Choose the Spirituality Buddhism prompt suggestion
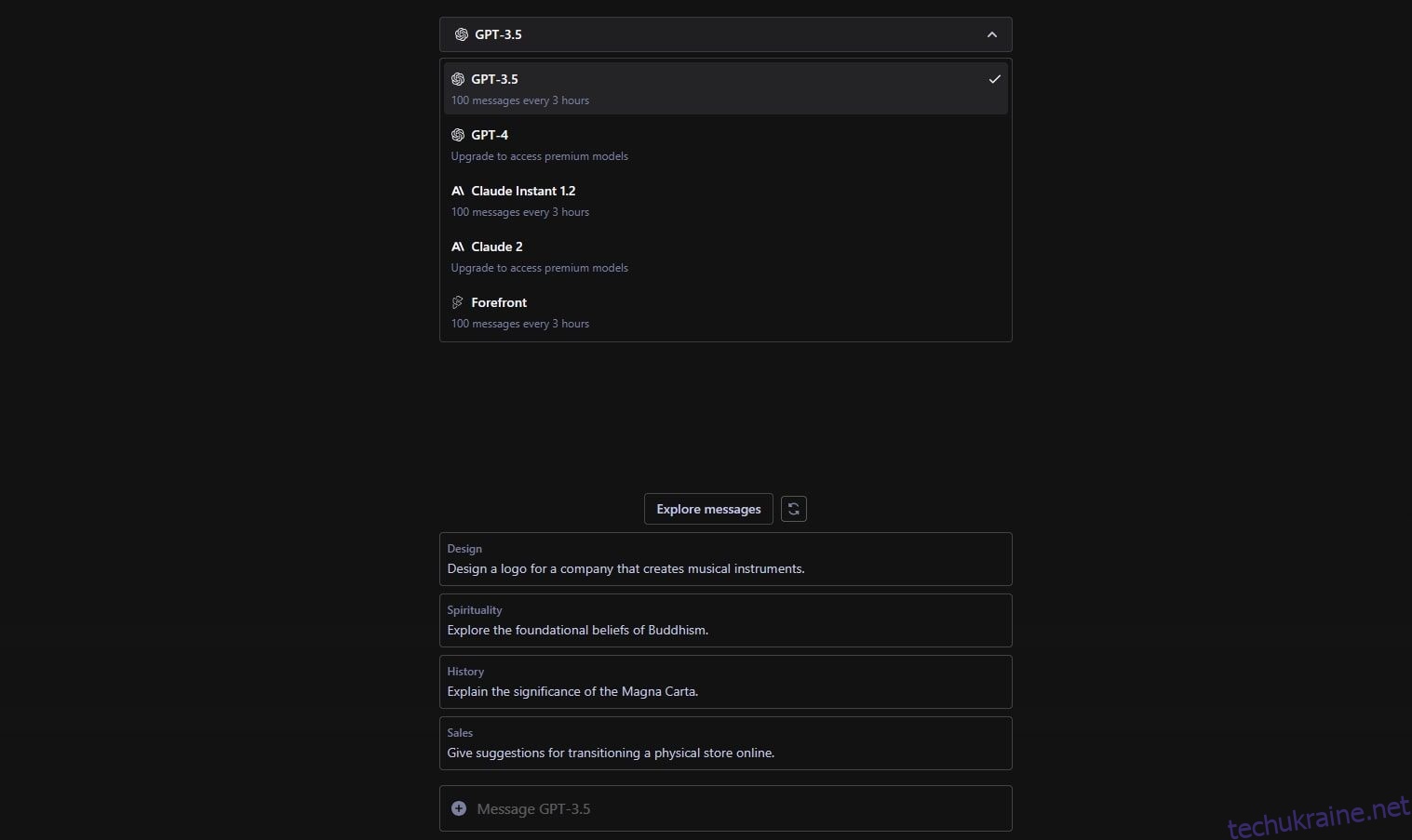1412x840 pixels. (725, 620)
